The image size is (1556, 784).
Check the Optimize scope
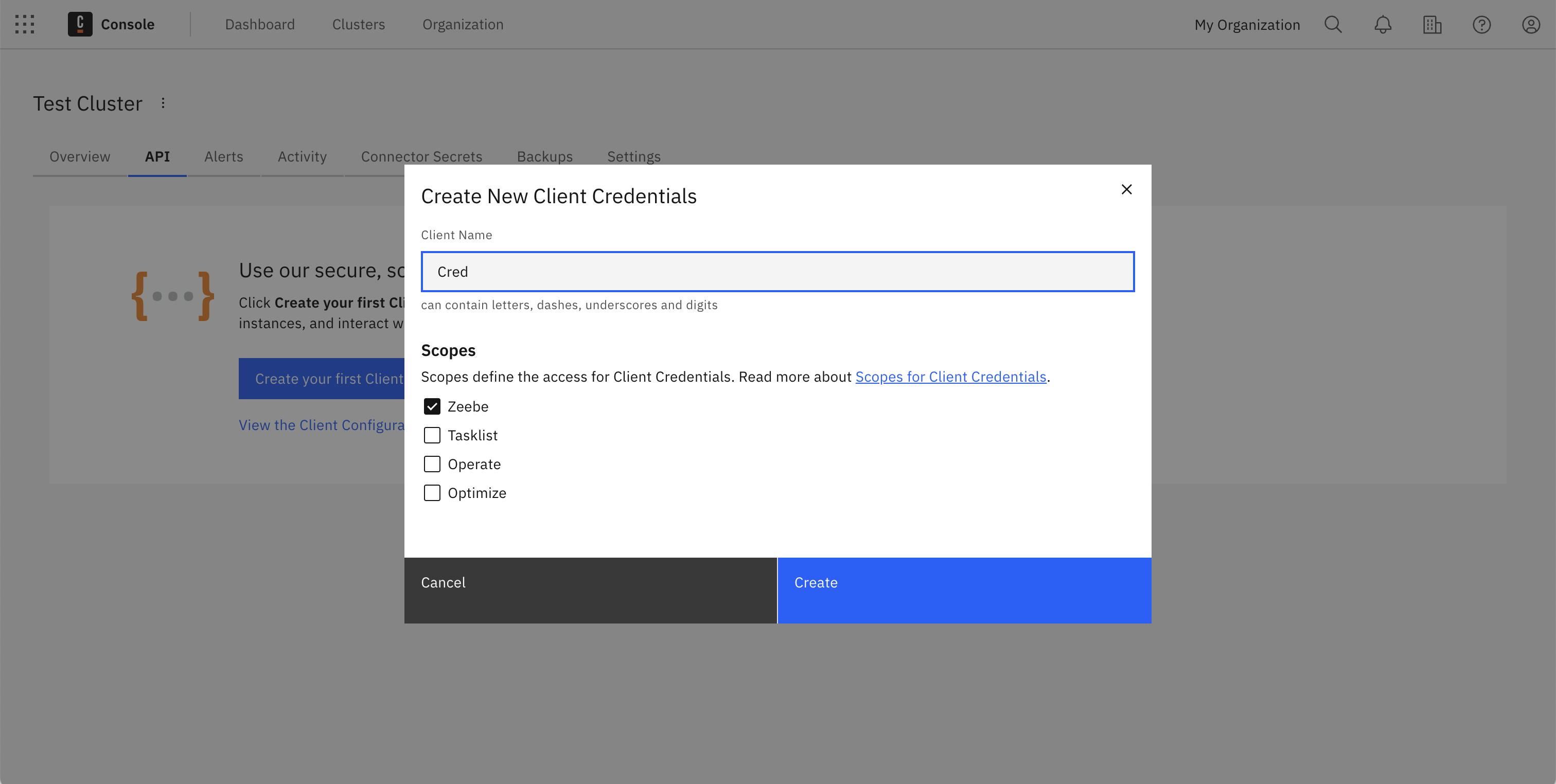[432, 493]
